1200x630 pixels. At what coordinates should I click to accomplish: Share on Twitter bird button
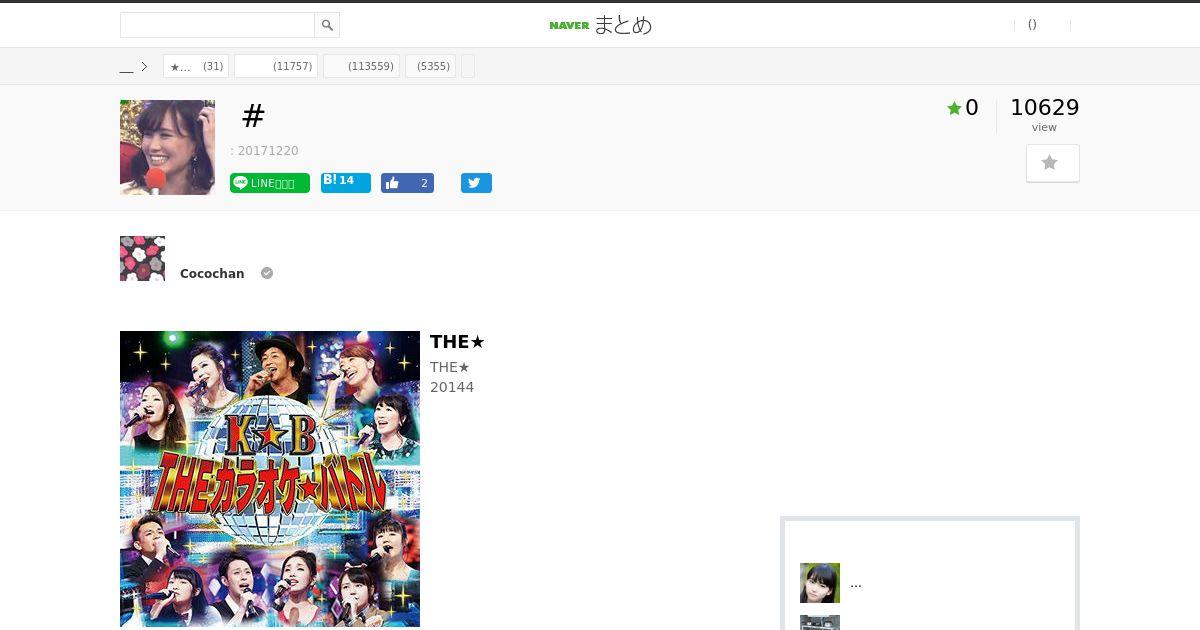point(476,183)
